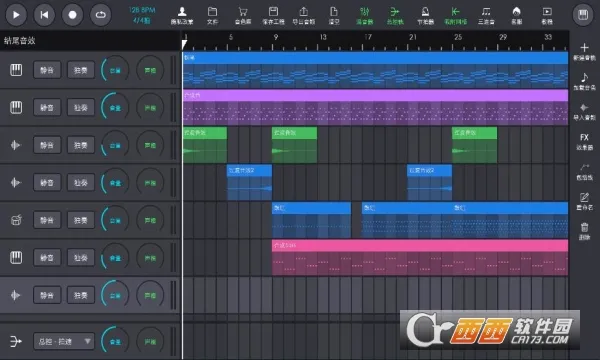Adjust 音量 volume knob on blue piano track
This screenshot has width=600, height=360.
[115, 70]
